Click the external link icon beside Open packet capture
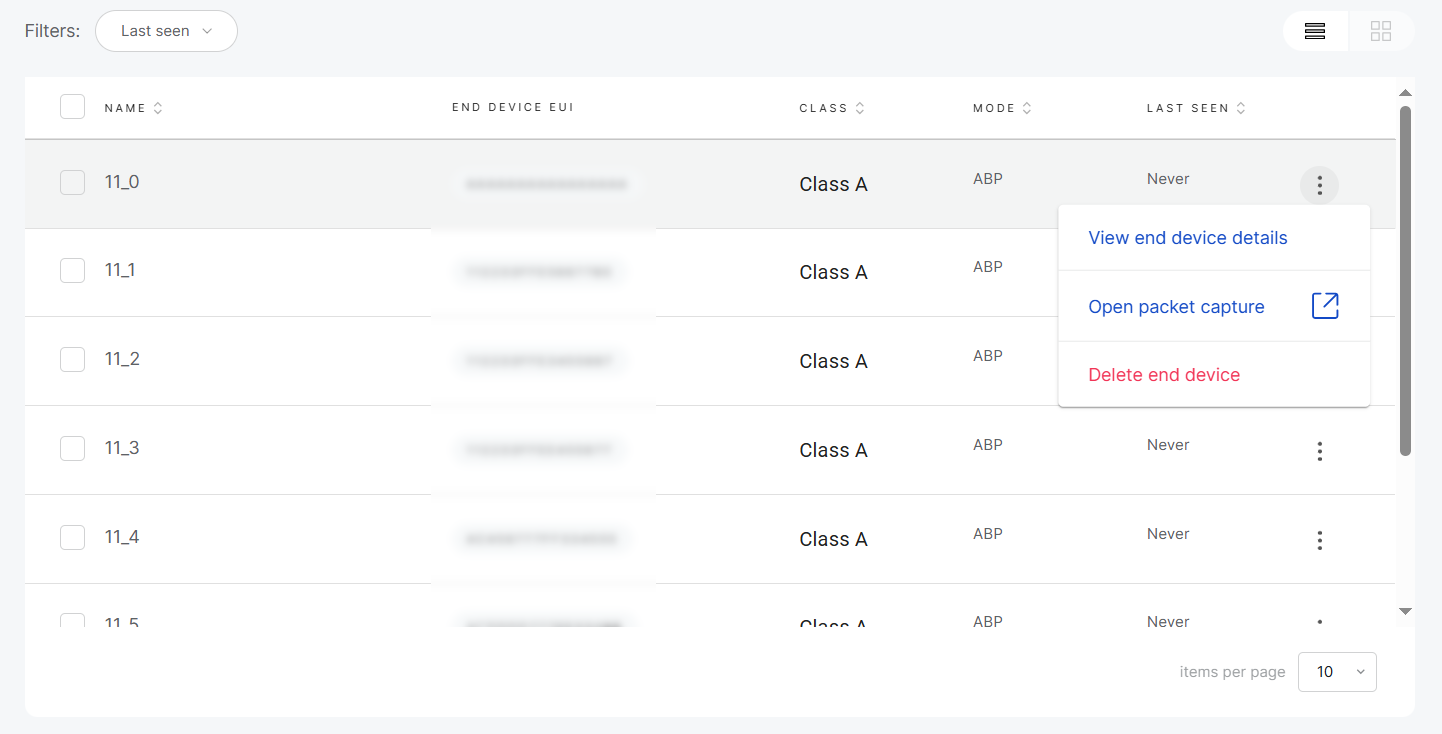Viewport: 1442px width, 734px height. (x=1325, y=305)
